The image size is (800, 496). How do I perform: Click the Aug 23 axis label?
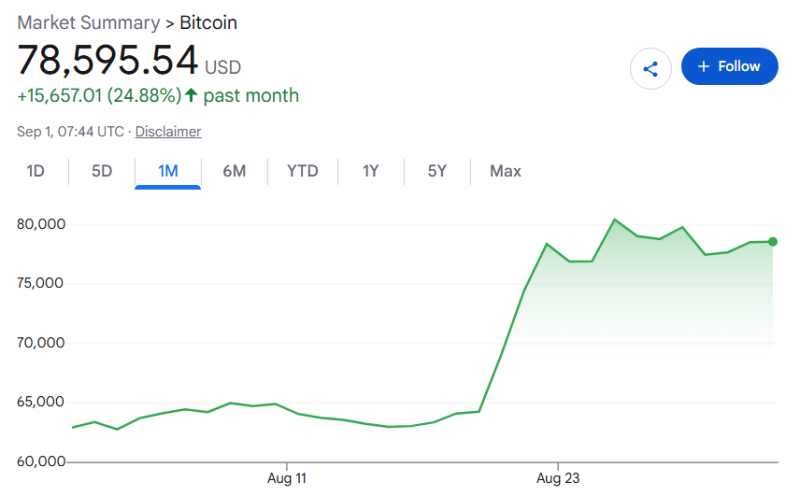[558, 479]
